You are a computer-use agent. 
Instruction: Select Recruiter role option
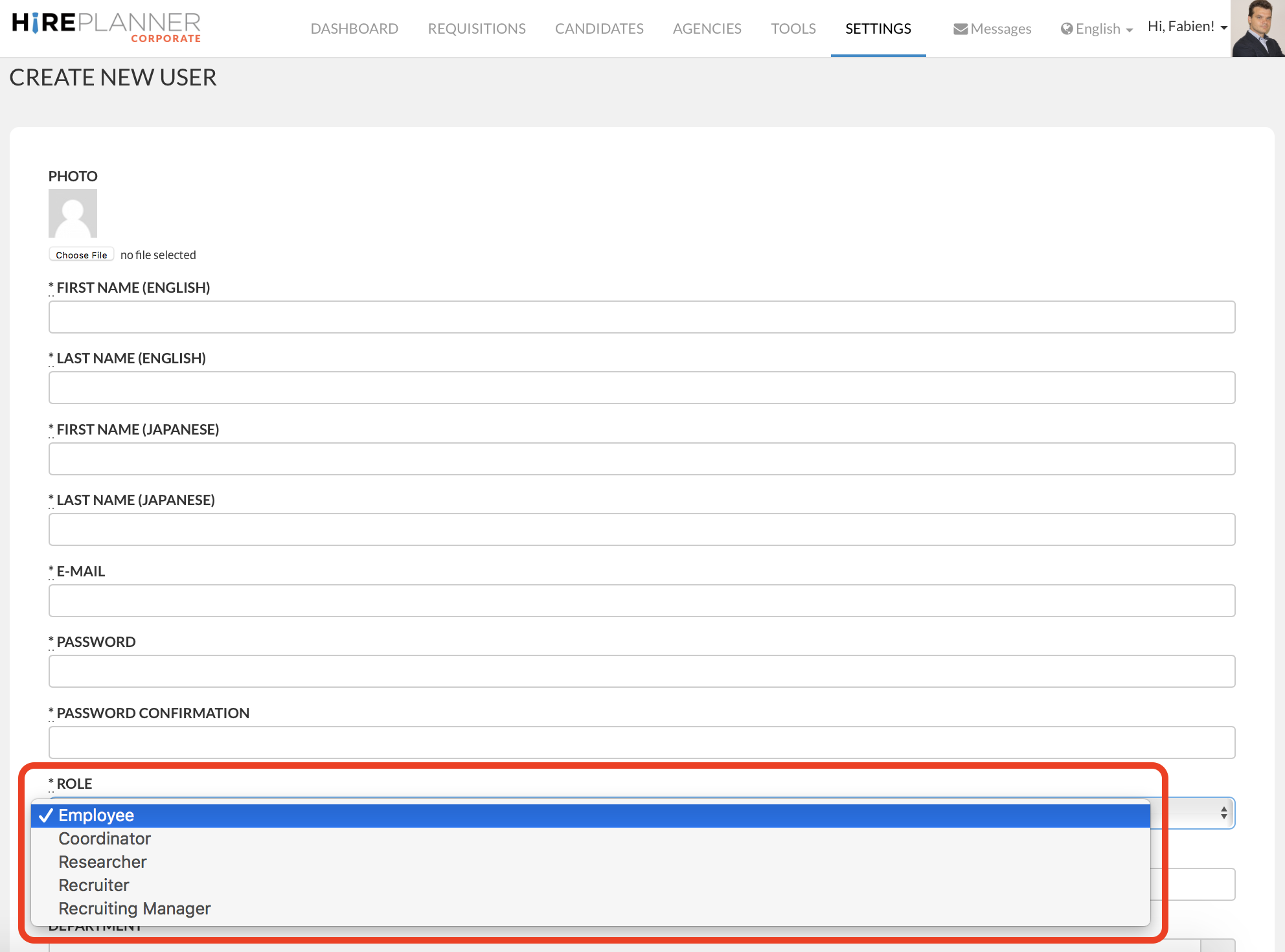(94, 885)
